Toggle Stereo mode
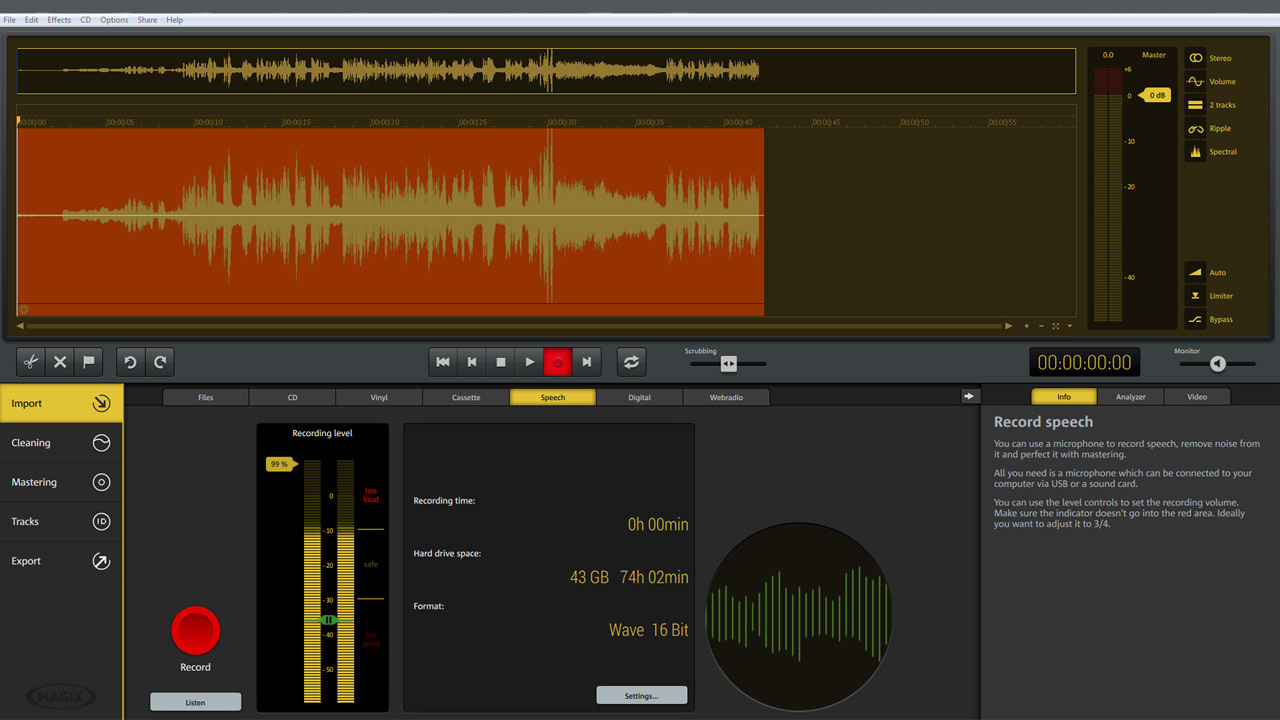The width and height of the screenshot is (1280, 720). [1194, 57]
